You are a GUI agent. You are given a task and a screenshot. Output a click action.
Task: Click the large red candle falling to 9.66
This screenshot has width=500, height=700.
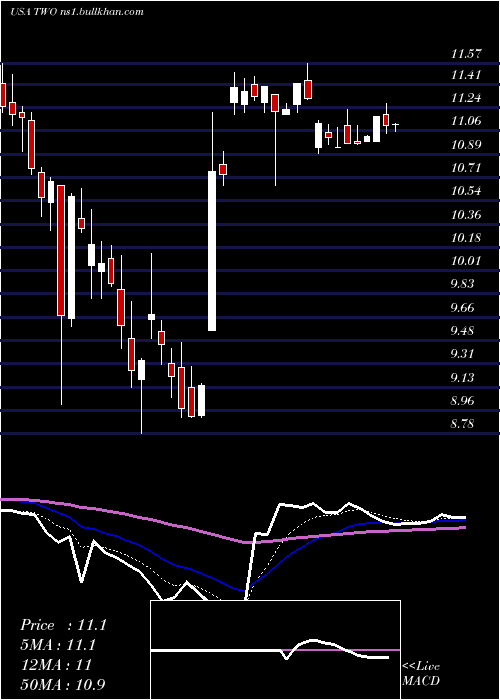point(61,250)
